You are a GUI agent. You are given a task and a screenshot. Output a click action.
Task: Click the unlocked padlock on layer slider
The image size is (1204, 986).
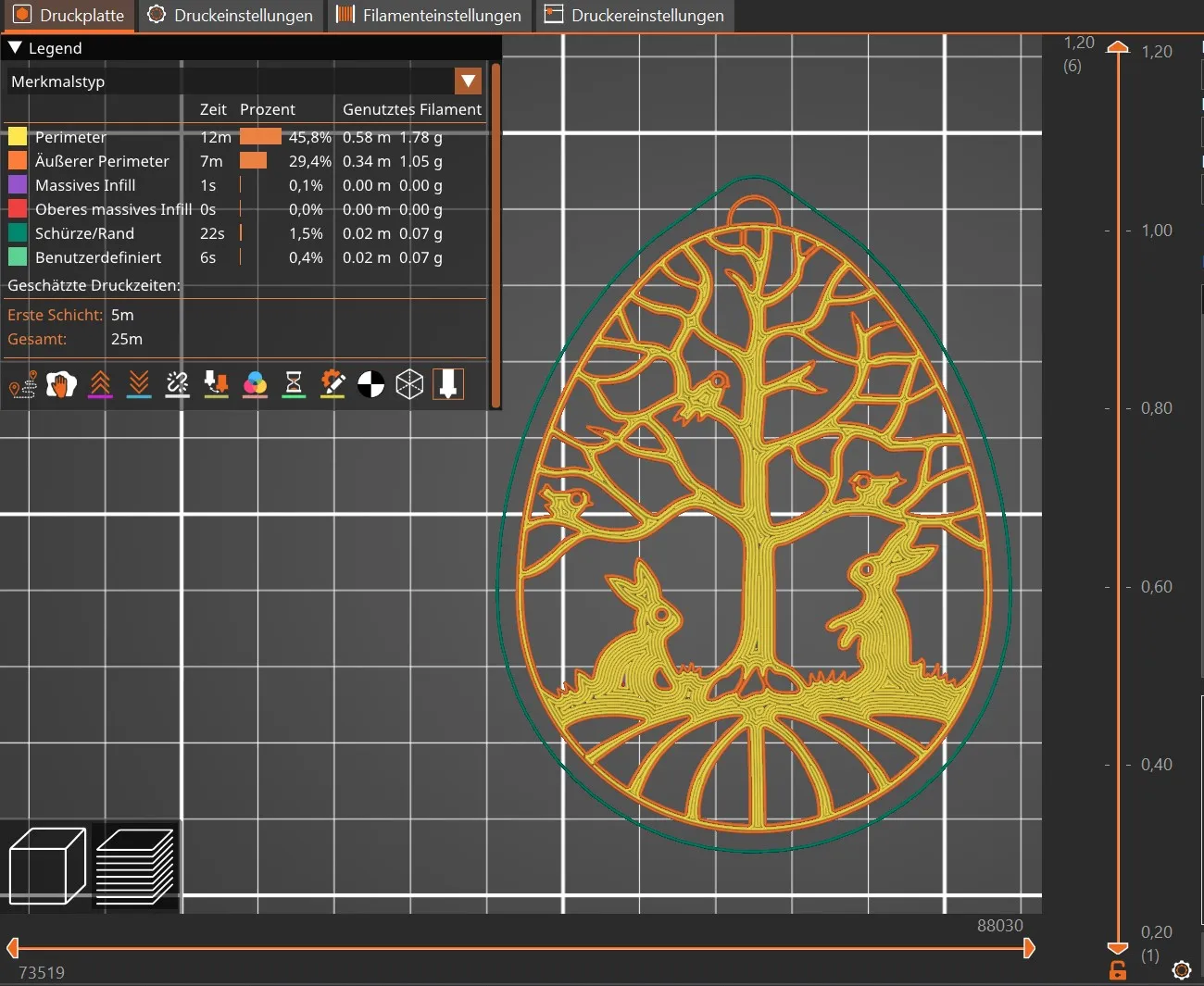[1118, 970]
